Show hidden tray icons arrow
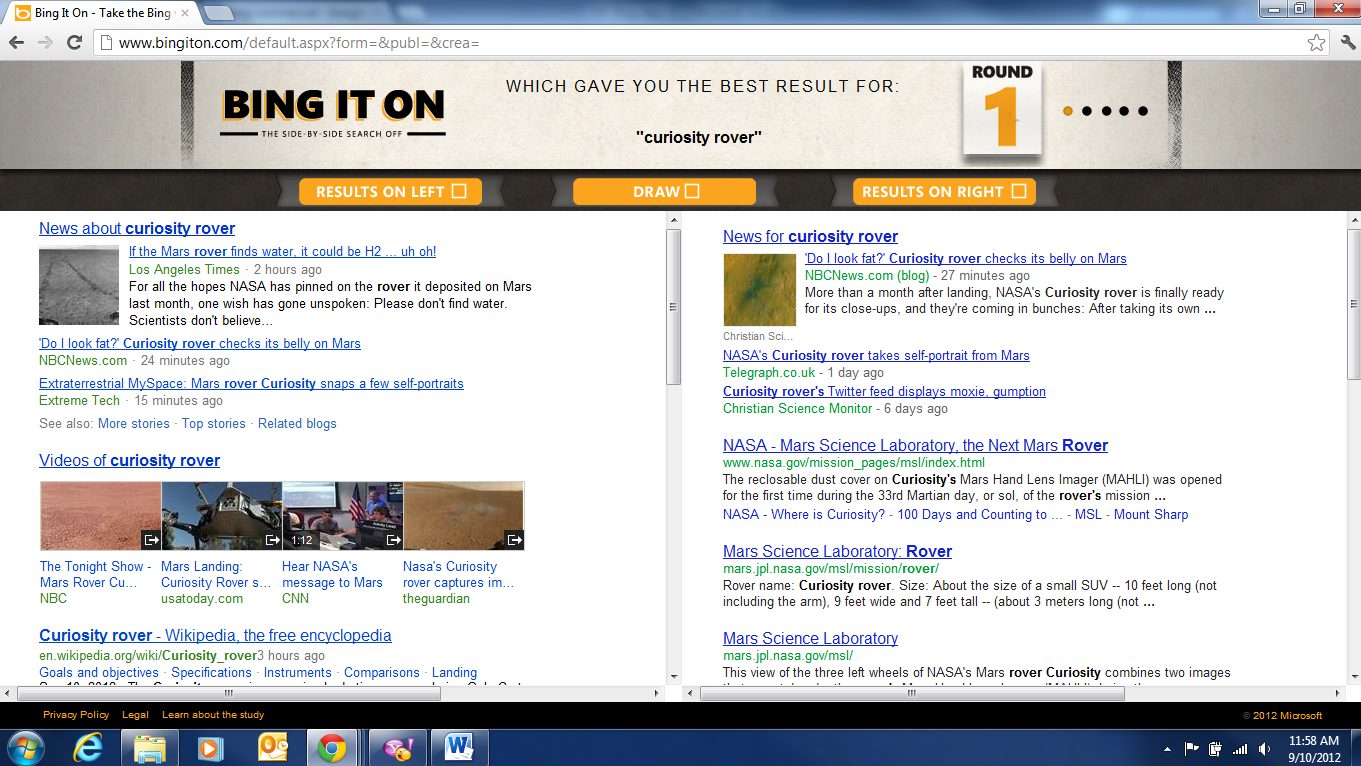Viewport: 1361px width, 766px height. 1168,748
